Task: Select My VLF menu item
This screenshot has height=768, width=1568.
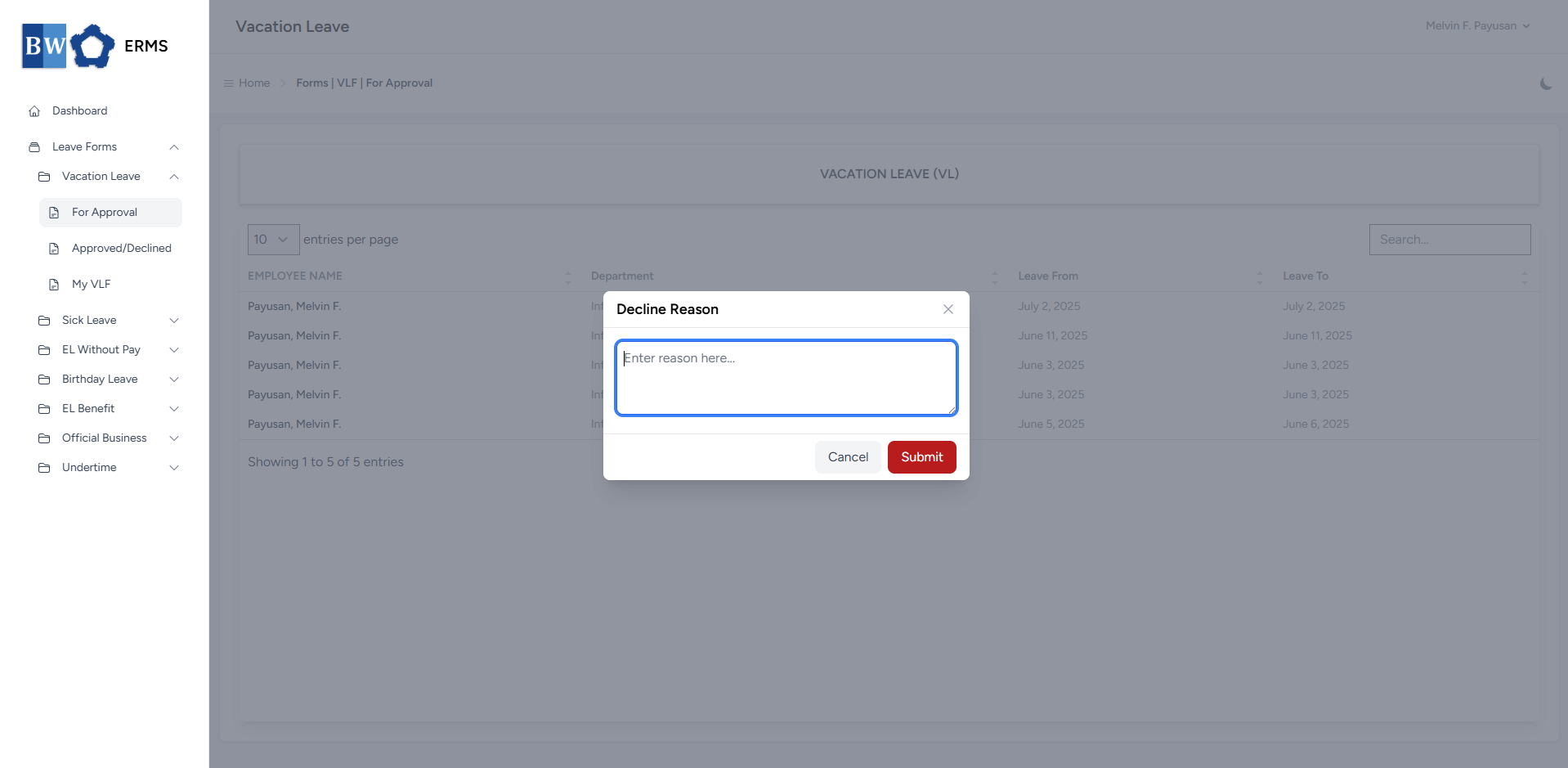Action: point(110,285)
